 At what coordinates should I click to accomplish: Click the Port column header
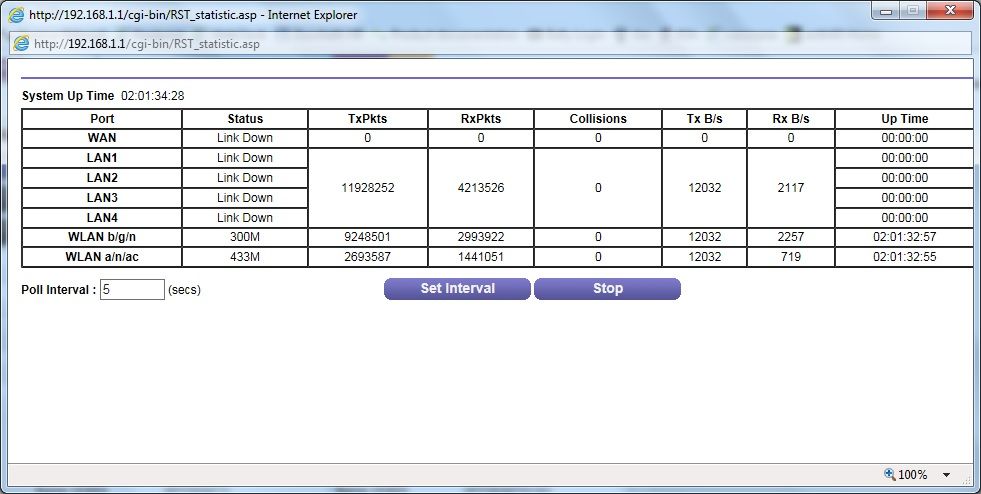(x=102, y=119)
